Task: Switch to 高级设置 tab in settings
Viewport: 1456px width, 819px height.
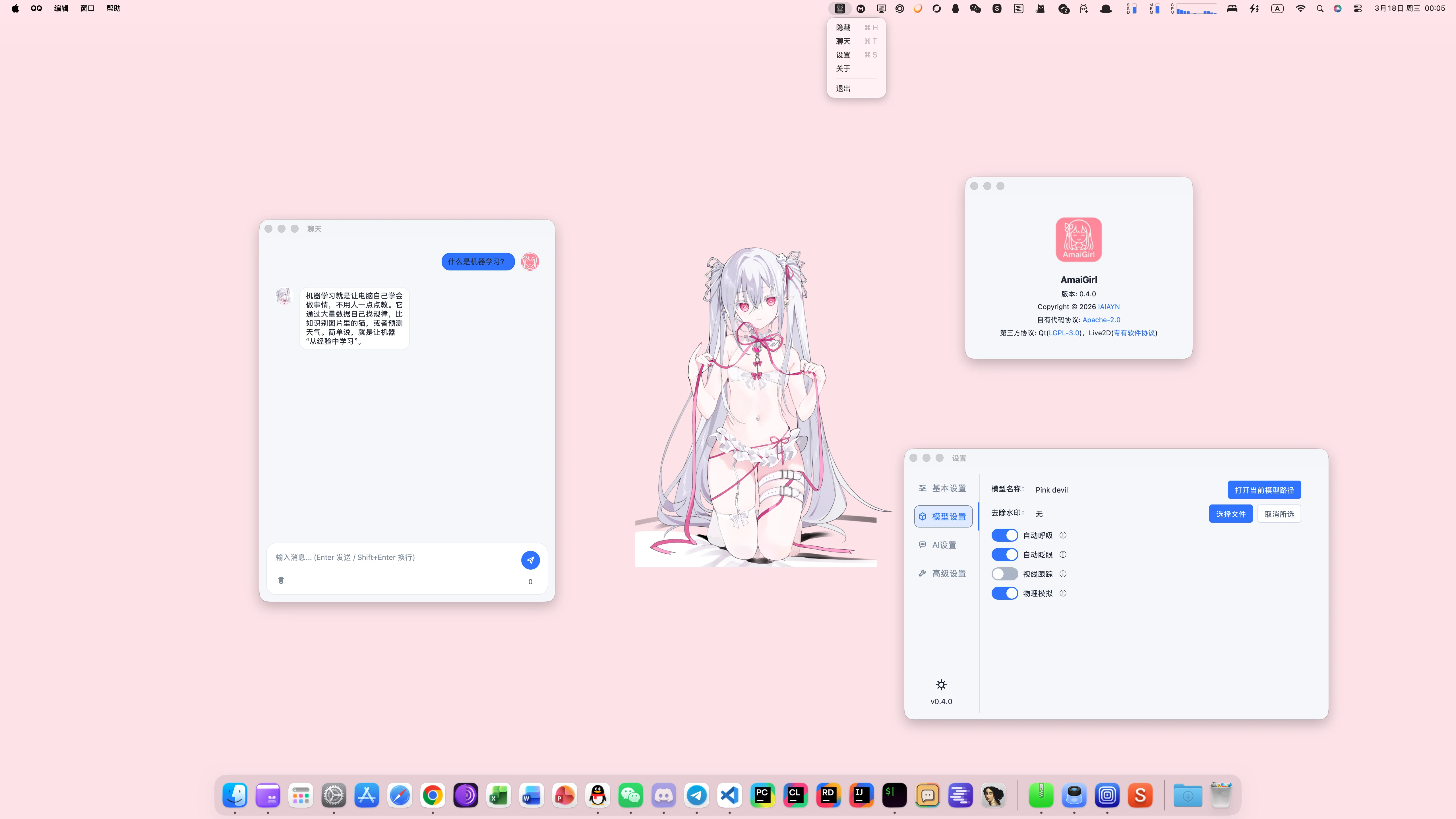Action: [x=943, y=573]
